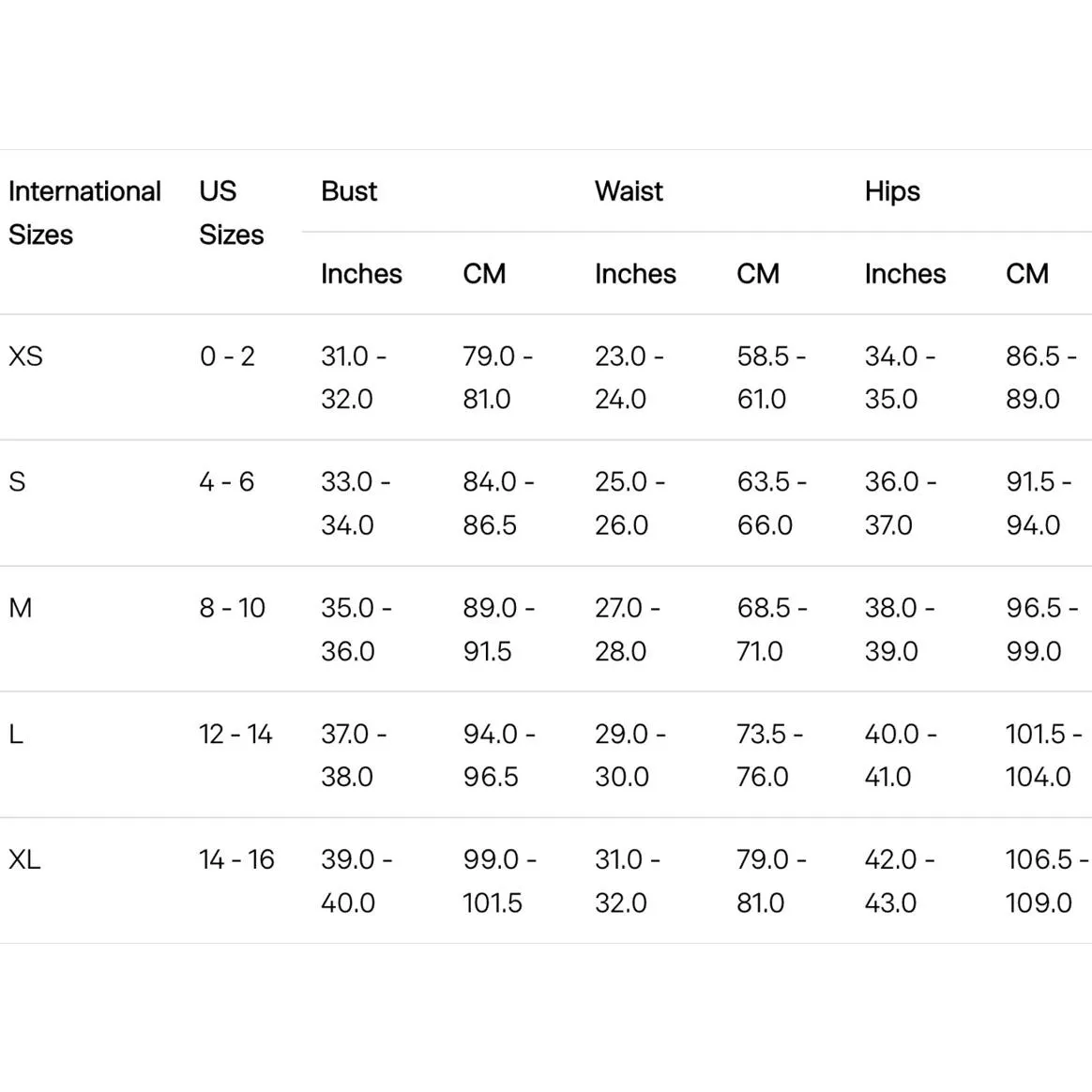Select the Waist group header
1092x1092 pixels.
point(629,191)
